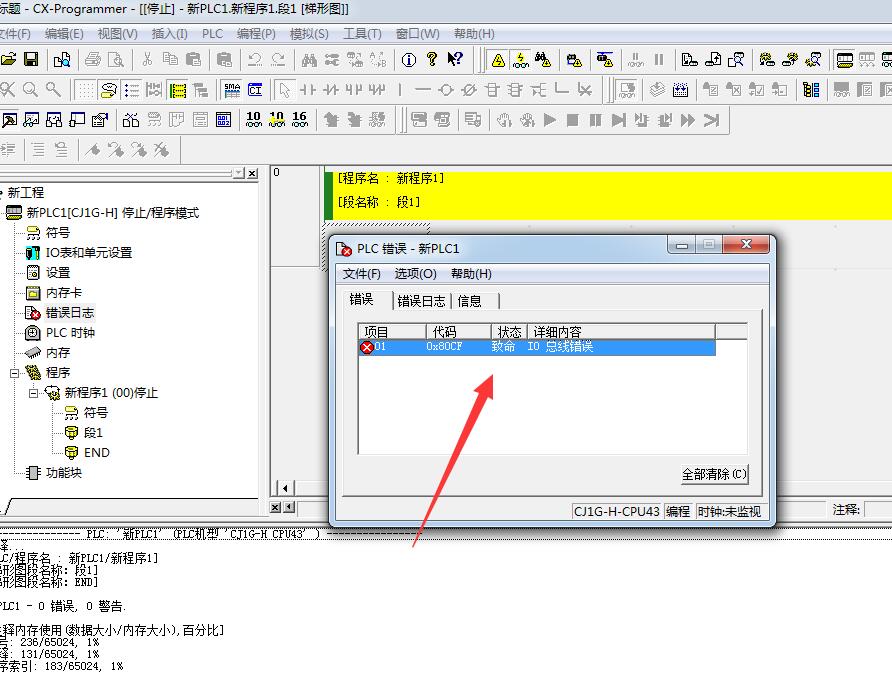
Task: Collapse the 新程序1 tree node
Action: pos(33,392)
